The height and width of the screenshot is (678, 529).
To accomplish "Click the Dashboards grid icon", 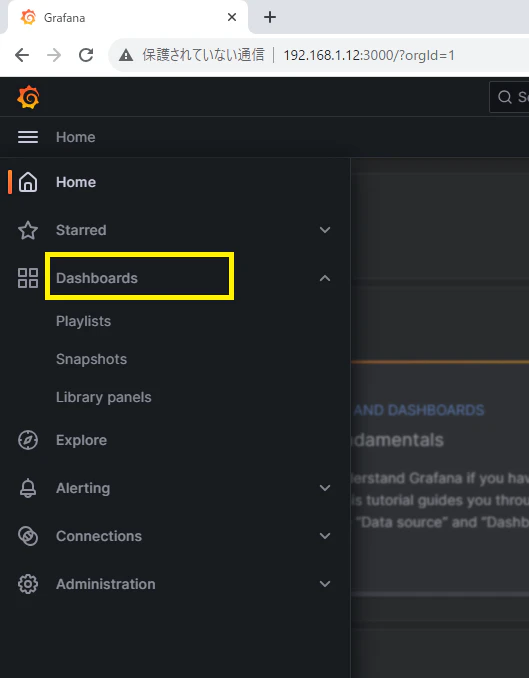I will click(28, 278).
